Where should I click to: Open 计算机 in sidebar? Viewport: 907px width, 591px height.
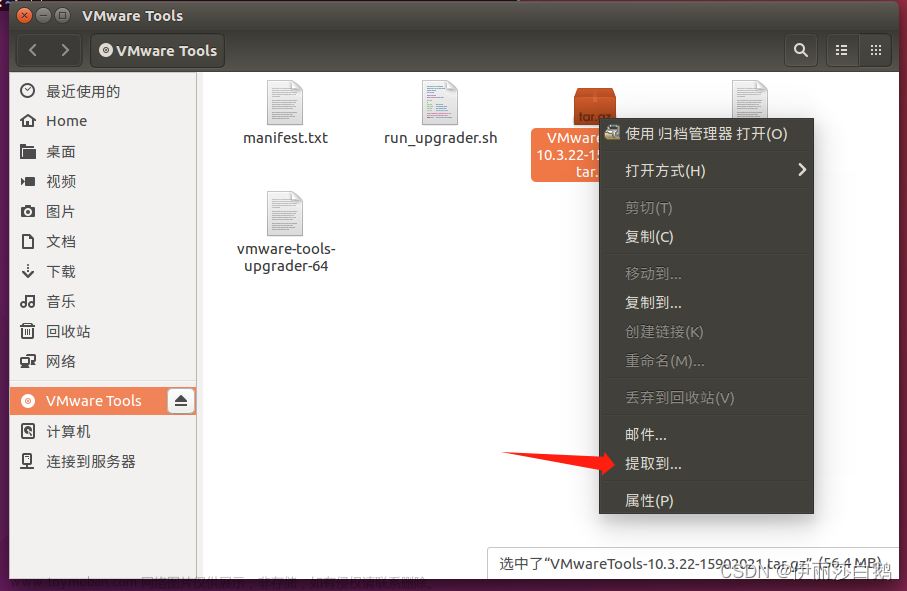pyautogui.click(x=103, y=431)
